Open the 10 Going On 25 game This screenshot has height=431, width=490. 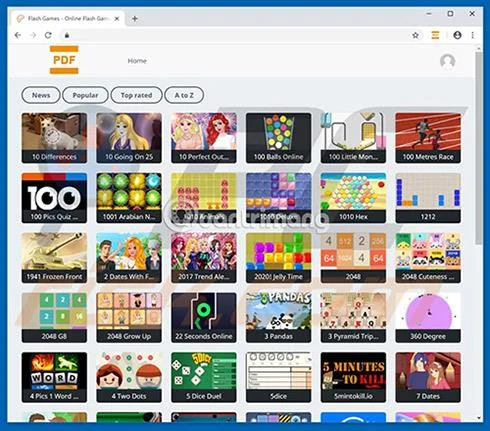(x=129, y=138)
